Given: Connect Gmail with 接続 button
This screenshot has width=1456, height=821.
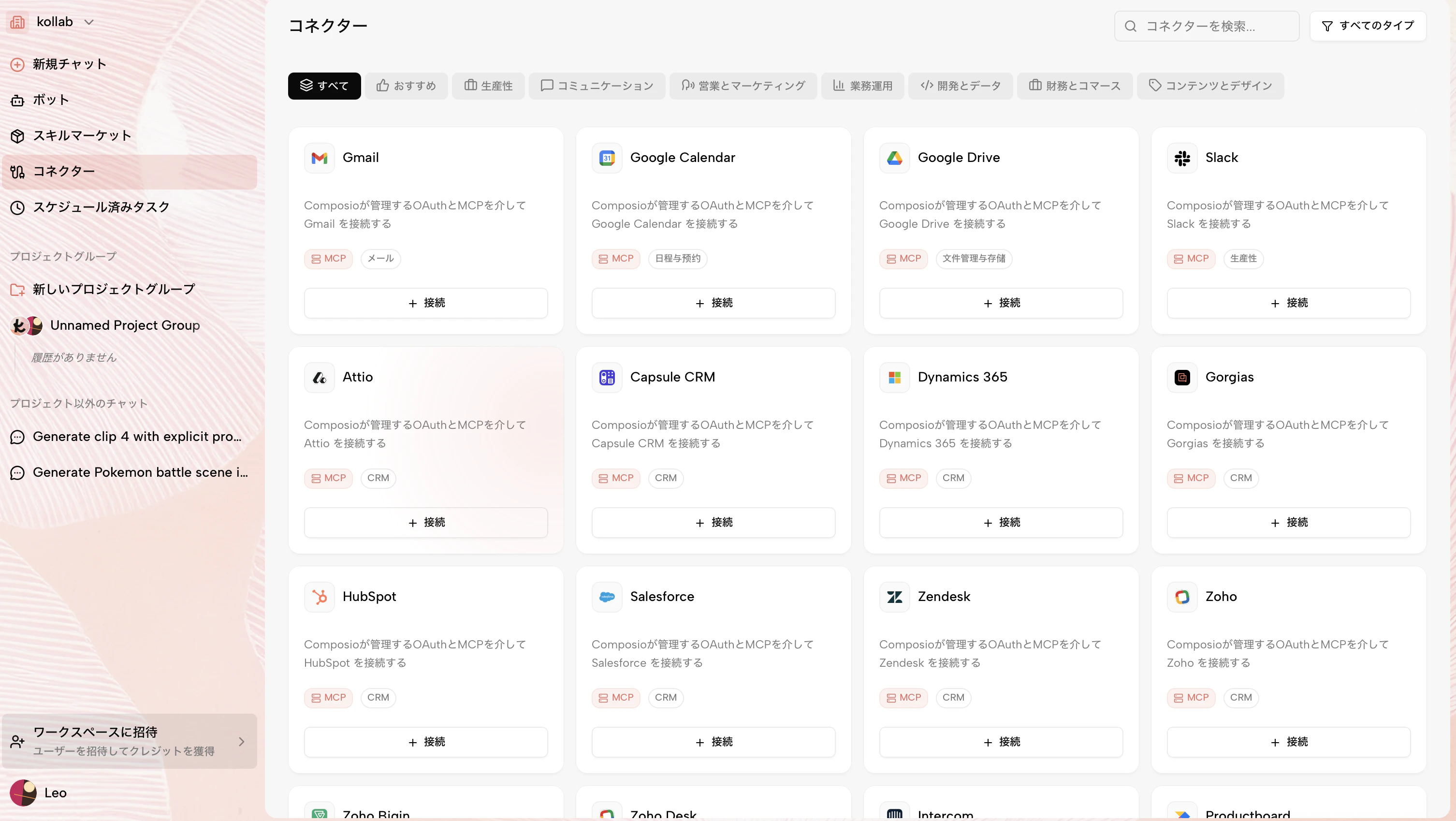Looking at the screenshot, I should click(x=426, y=303).
